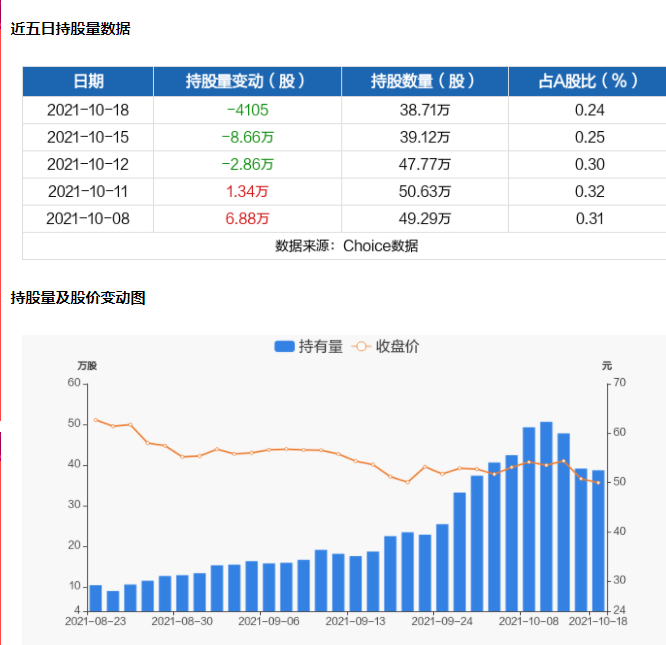Toggle the 持有量 legend series
Screen dimensions: 666x645
pos(308,346)
